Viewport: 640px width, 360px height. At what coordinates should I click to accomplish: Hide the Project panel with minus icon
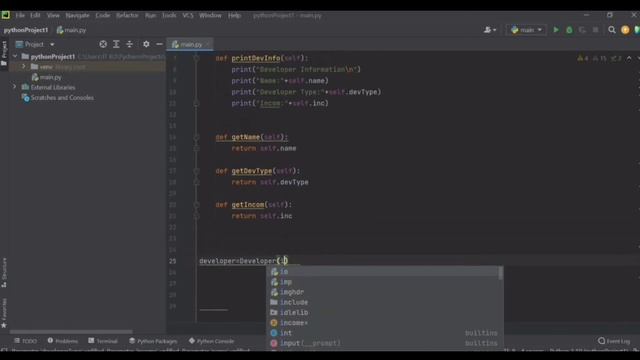click(159, 44)
